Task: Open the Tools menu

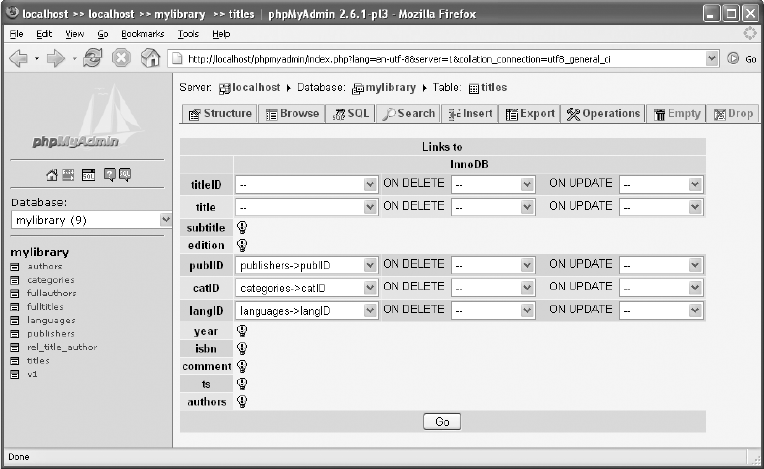Action: (x=188, y=34)
